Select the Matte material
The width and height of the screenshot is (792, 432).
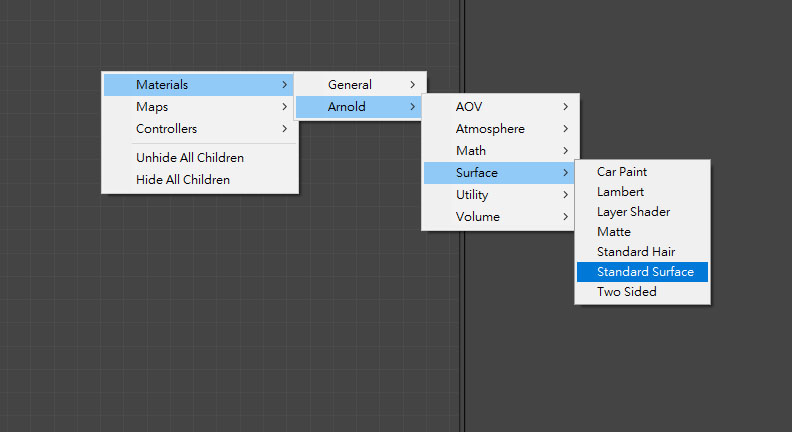614,232
